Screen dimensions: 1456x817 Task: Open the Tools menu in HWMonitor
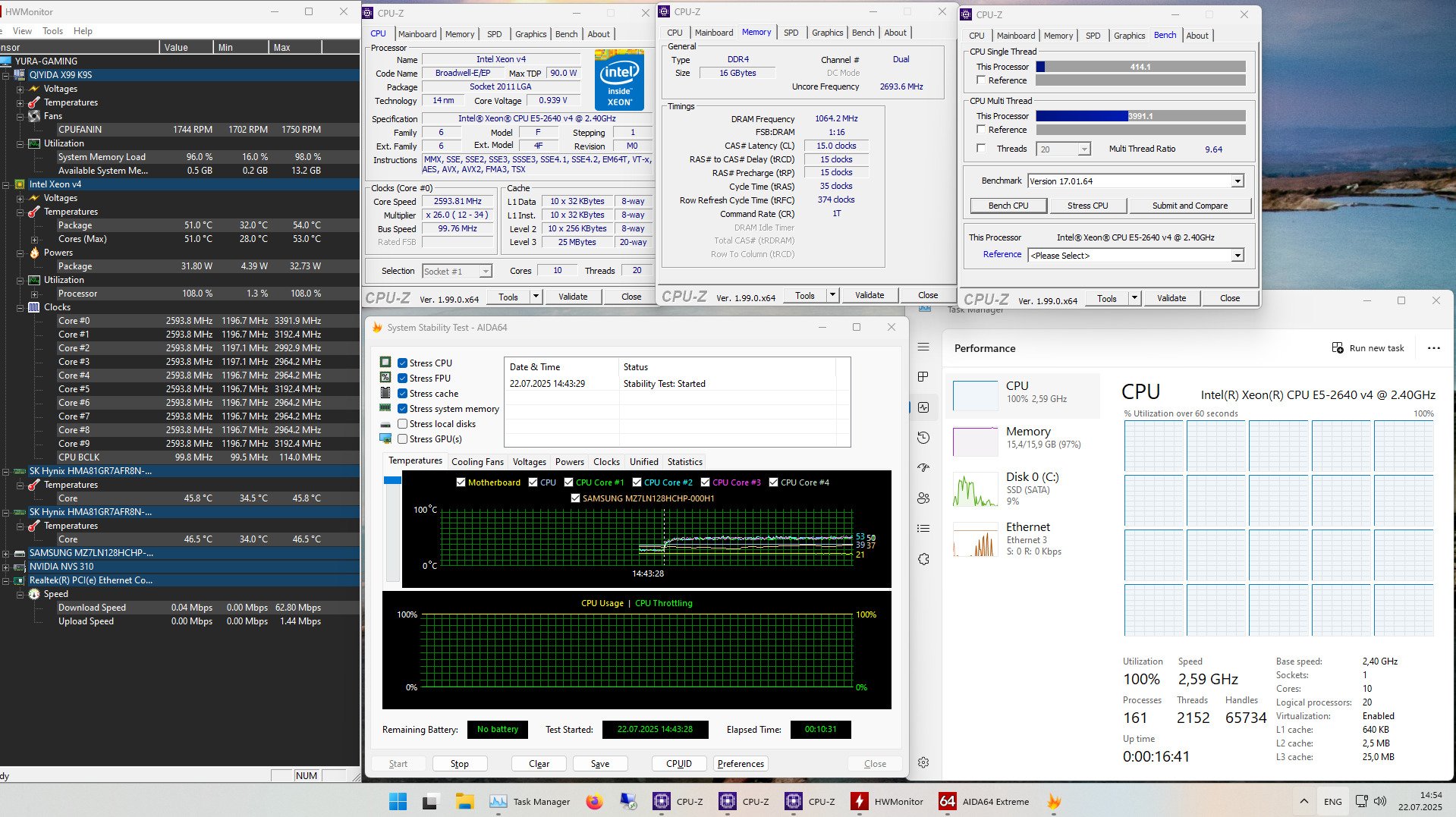pyautogui.click(x=52, y=31)
